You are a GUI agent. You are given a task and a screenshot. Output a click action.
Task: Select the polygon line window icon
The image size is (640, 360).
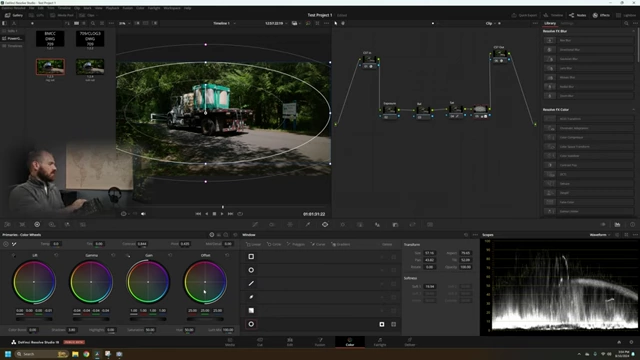[x=251, y=283]
